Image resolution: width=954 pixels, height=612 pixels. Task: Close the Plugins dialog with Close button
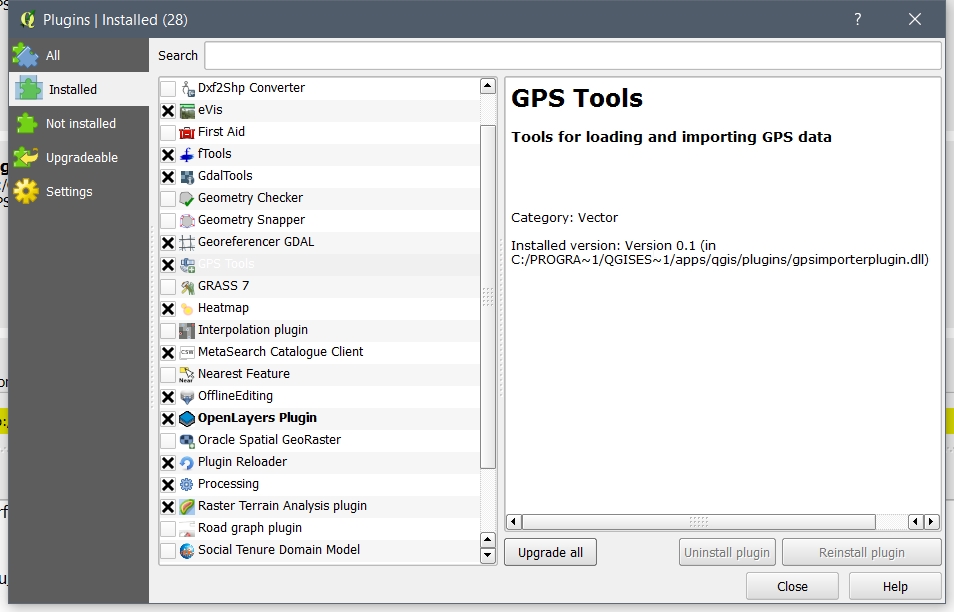point(792,586)
